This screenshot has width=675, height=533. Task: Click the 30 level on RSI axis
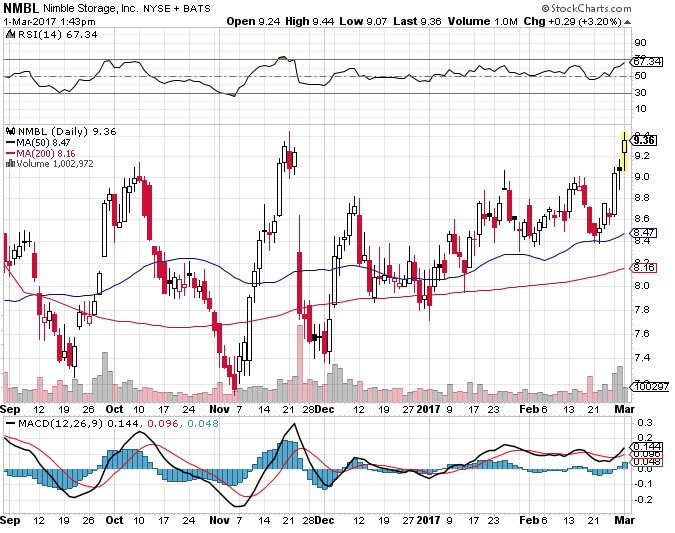click(x=640, y=93)
